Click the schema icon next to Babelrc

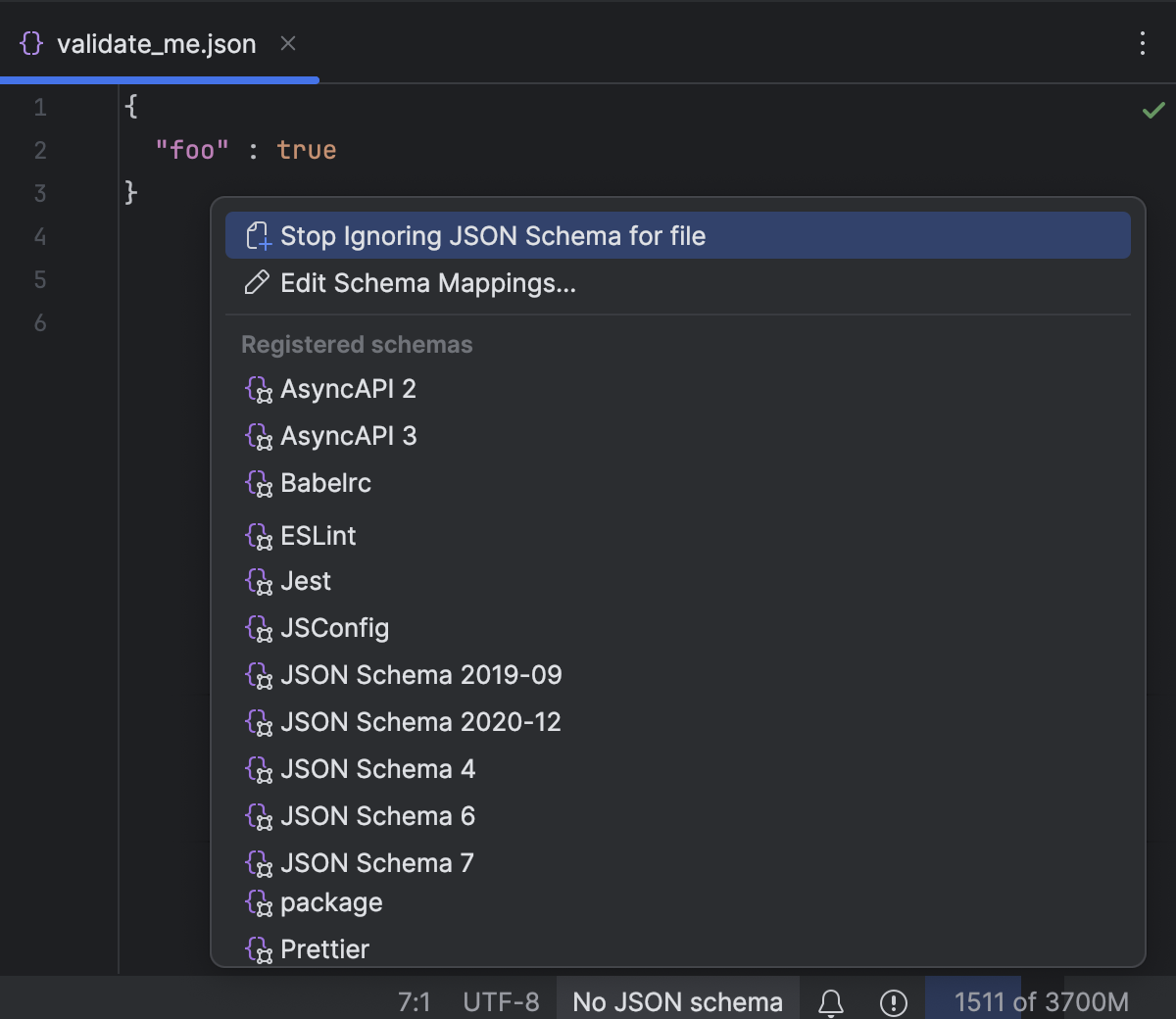259,483
